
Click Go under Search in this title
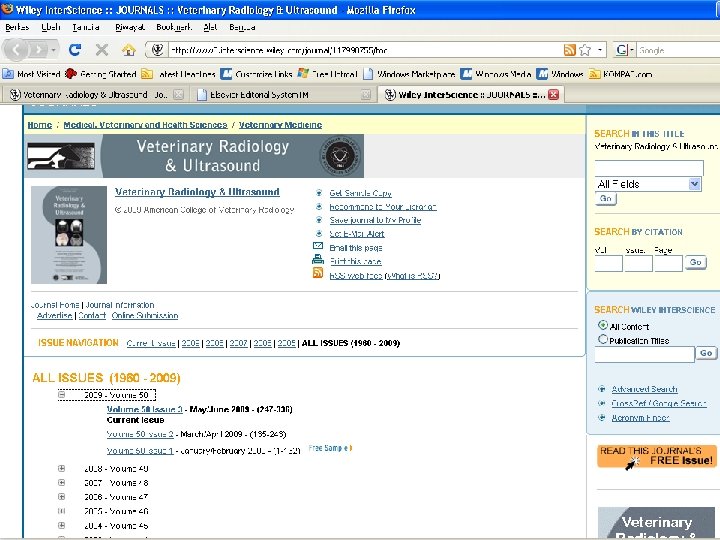click(x=606, y=198)
